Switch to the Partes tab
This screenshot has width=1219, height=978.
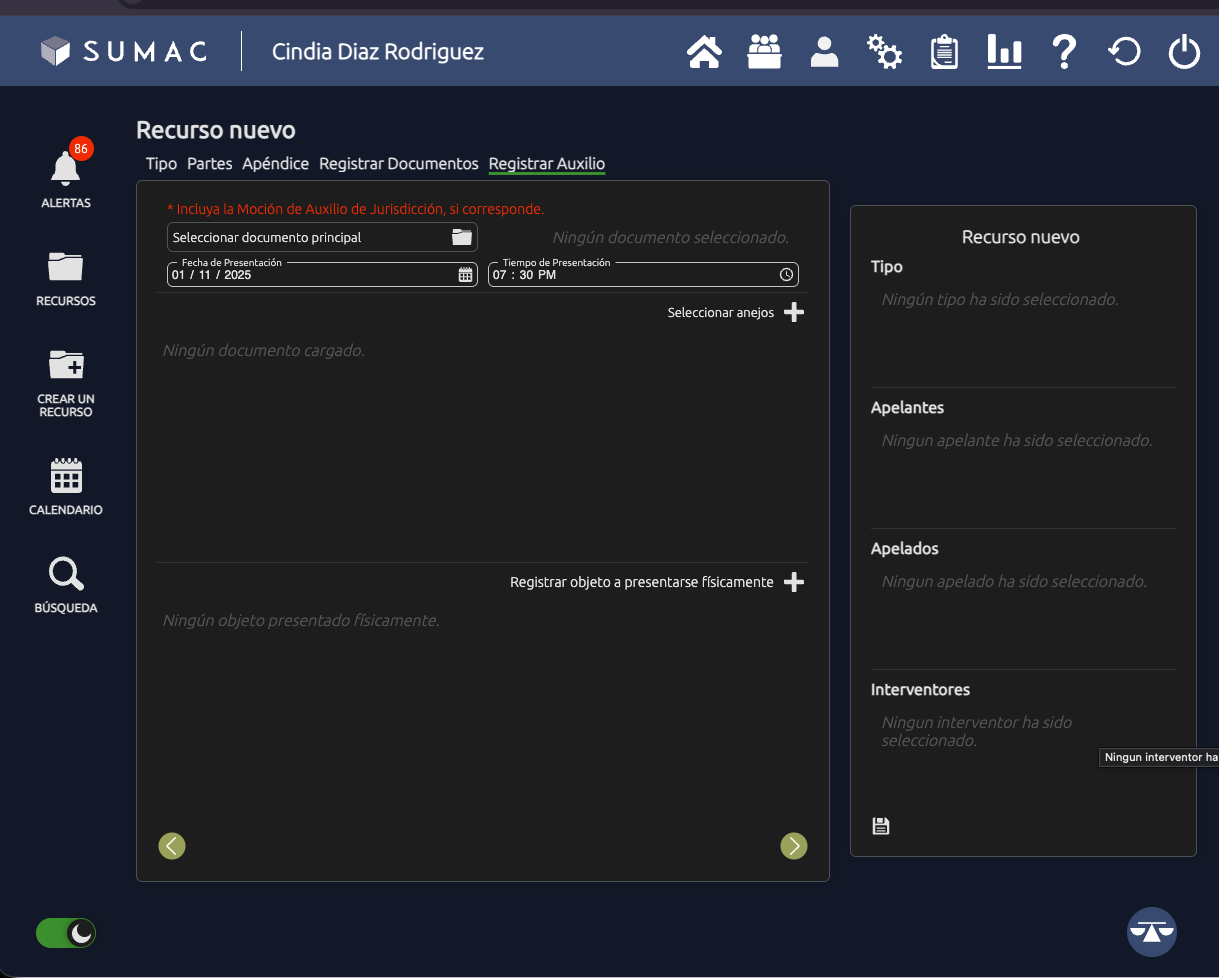point(209,164)
